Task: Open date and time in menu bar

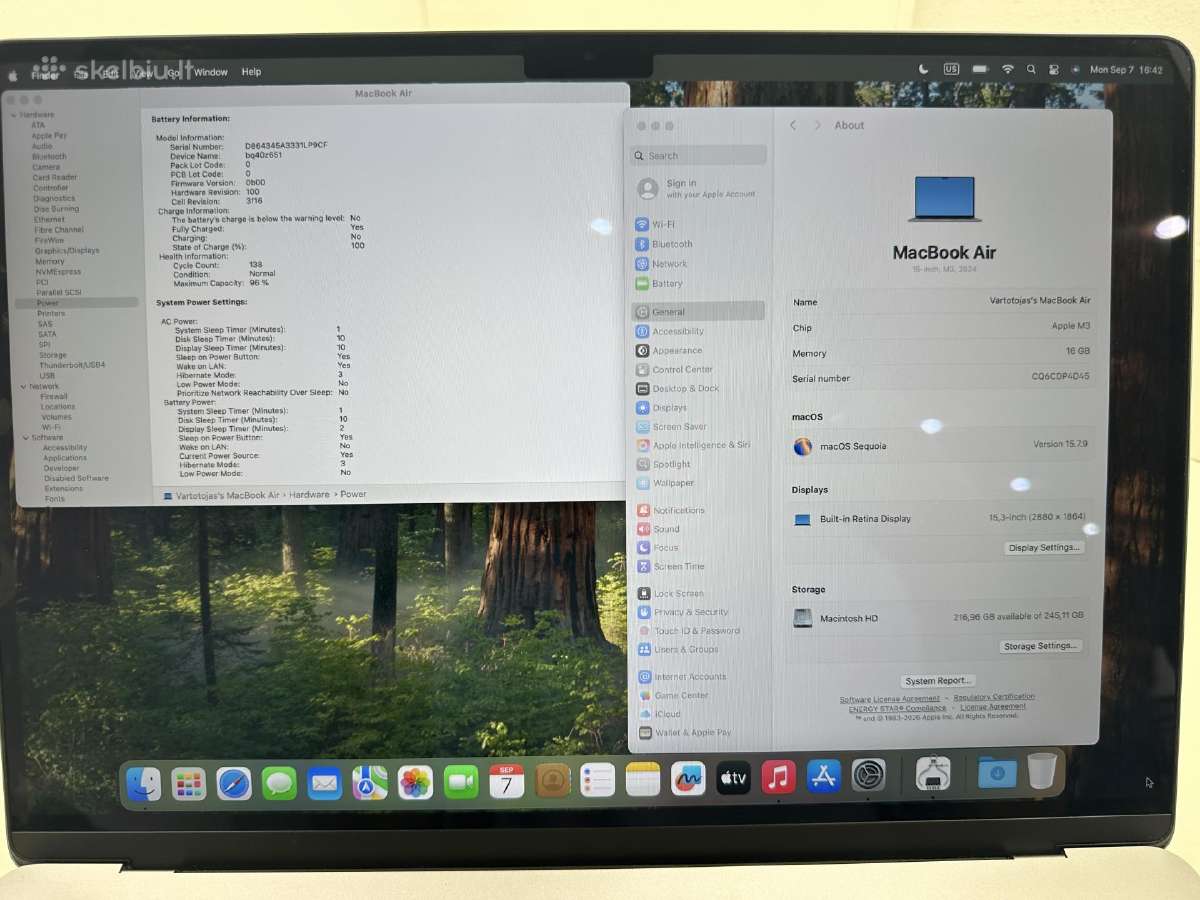Action: click(1126, 70)
